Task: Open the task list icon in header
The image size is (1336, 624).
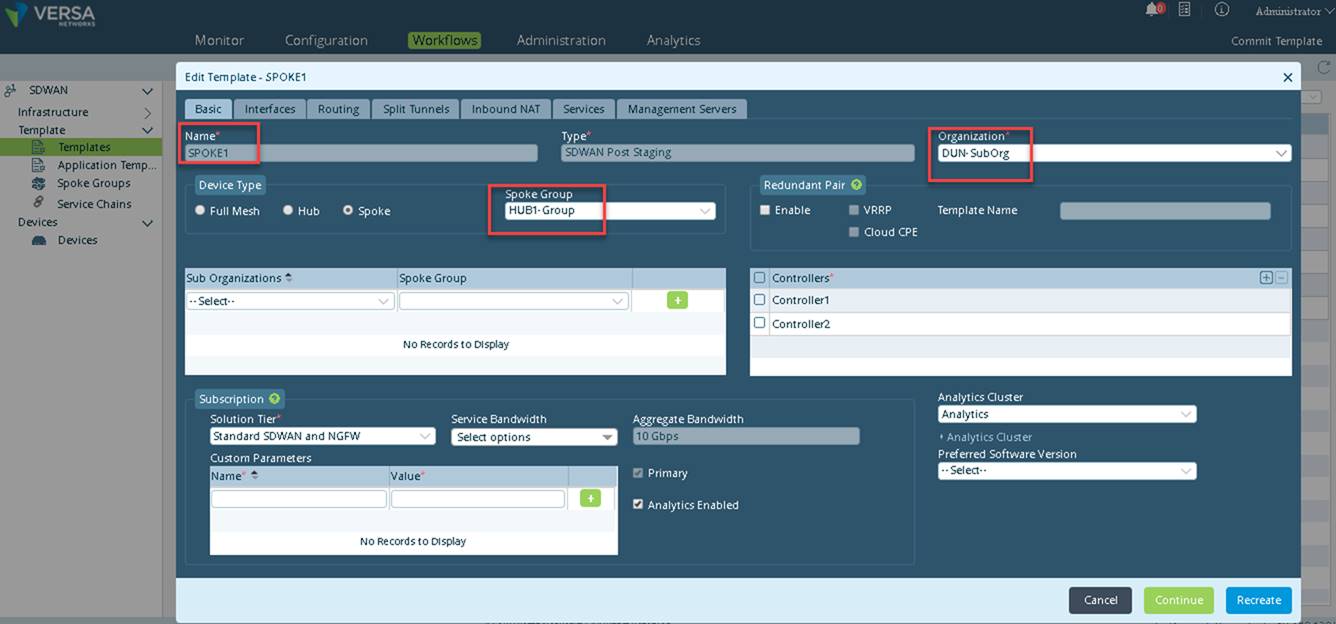Action: tap(1184, 9)
